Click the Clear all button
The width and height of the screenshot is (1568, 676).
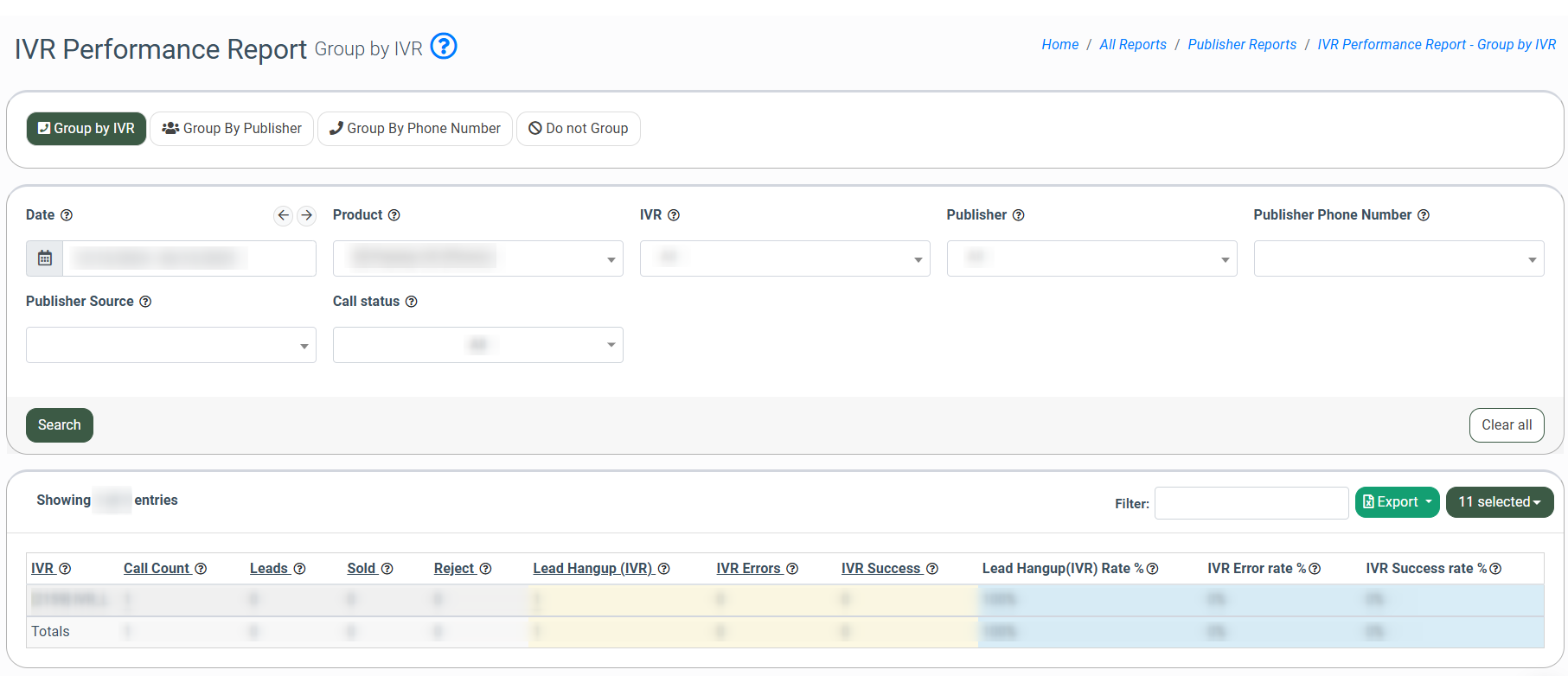tap(1506, 425)
